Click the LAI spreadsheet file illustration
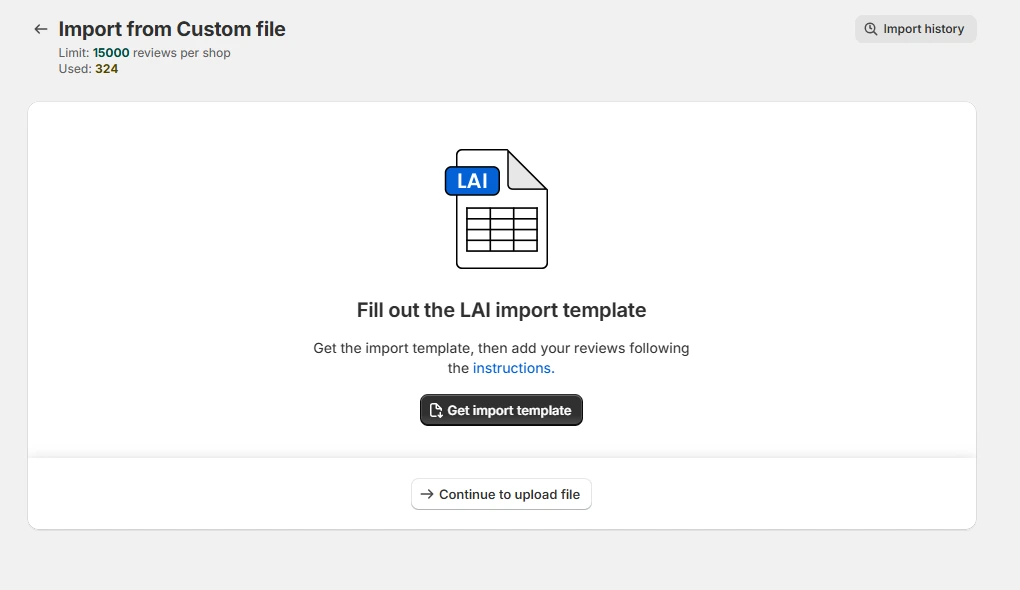Image resolution: width=1020 pixels, height=590 pixels. pos(496,209)
